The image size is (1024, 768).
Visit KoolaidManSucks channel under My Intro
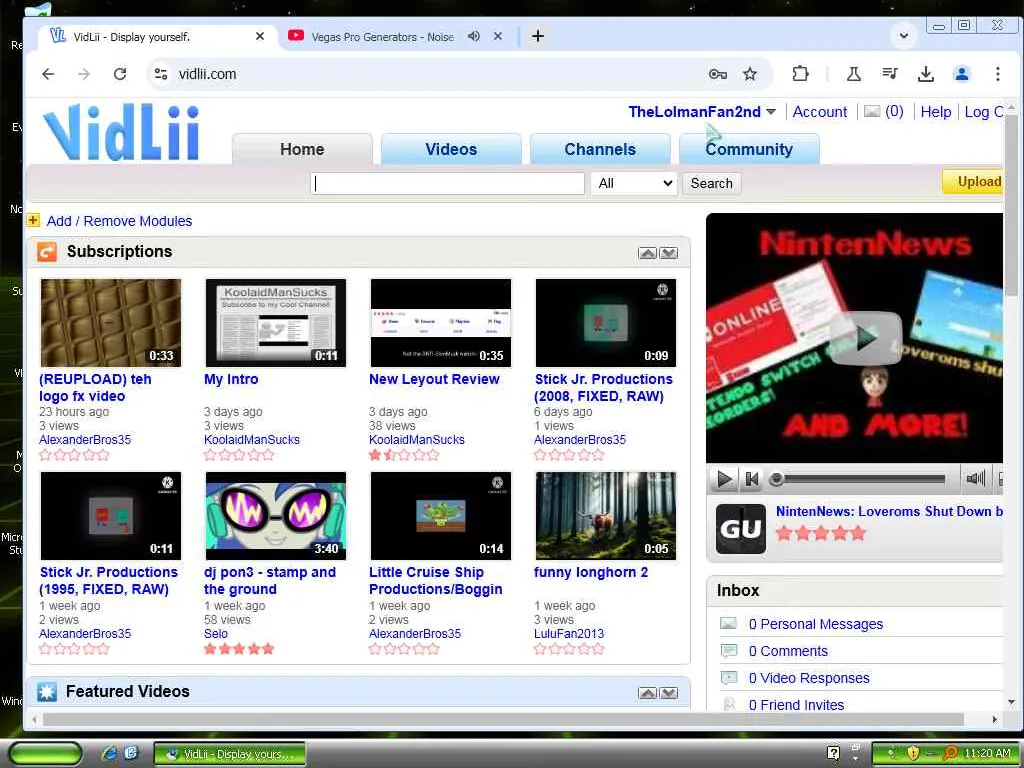click(x=252, y=440)
